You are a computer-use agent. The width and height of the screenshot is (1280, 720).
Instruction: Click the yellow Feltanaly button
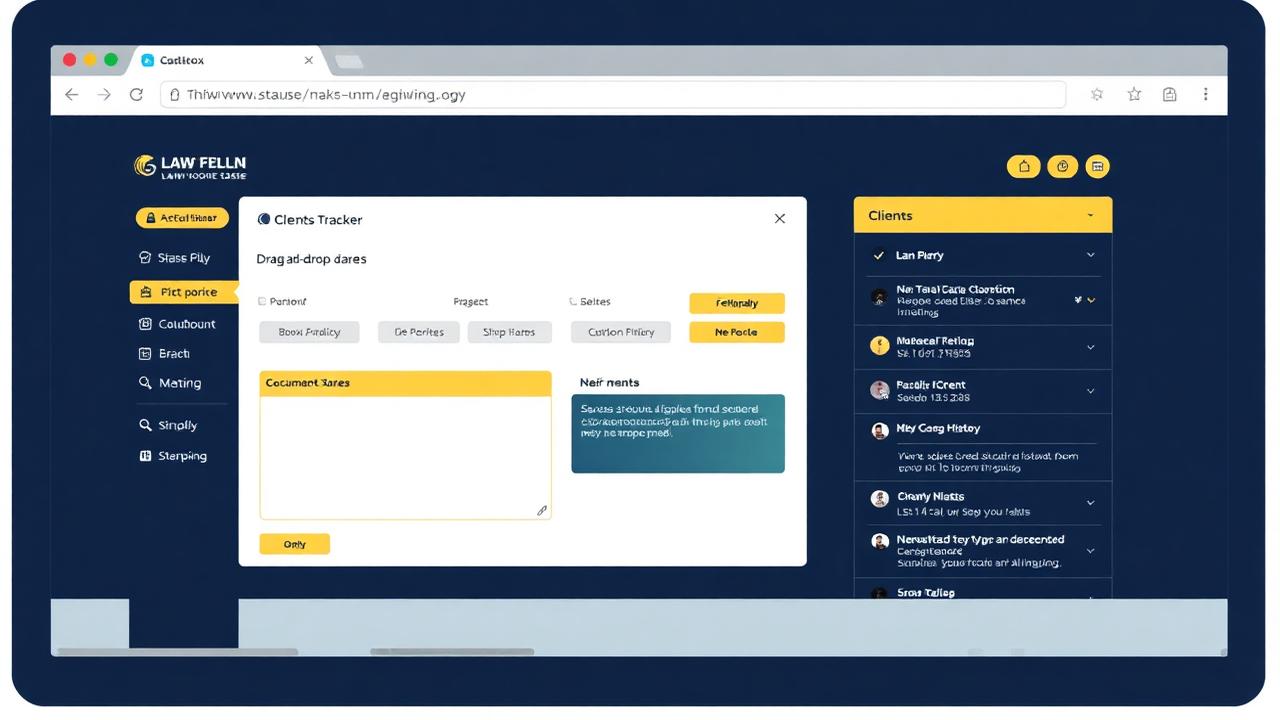(x=737, y=303)
